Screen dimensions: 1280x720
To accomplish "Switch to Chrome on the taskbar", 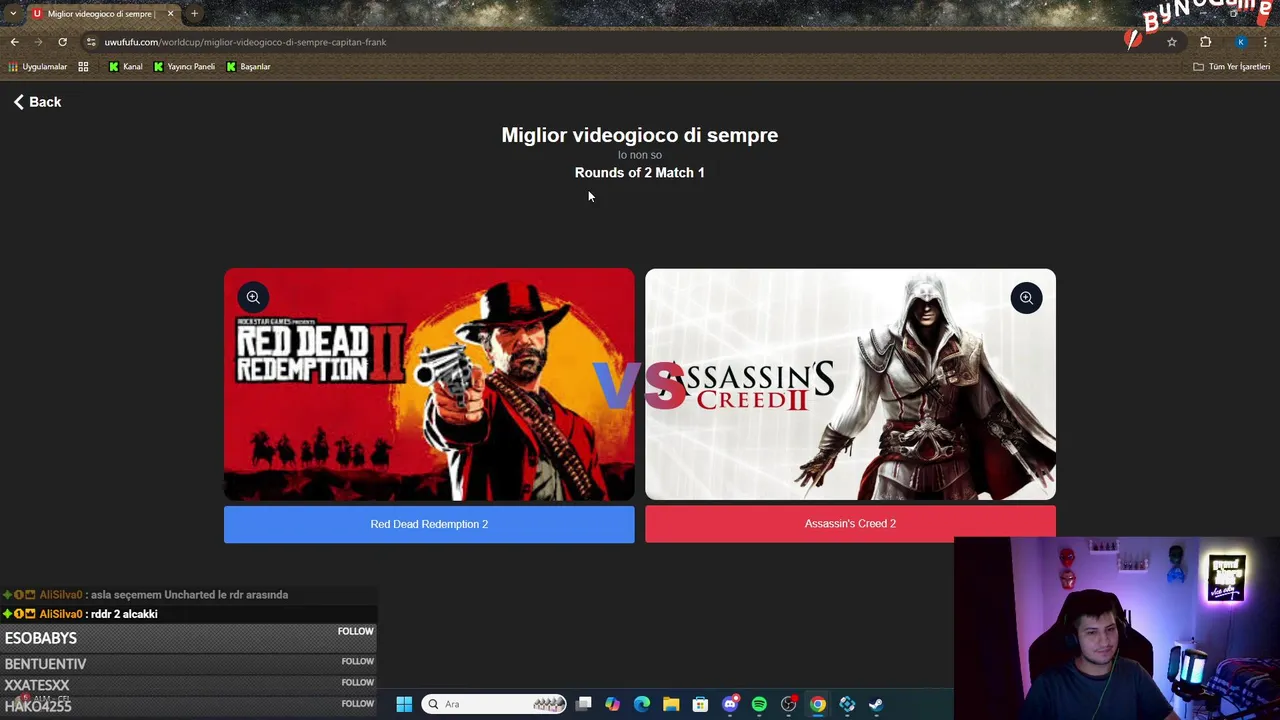I will pos(818,704).
